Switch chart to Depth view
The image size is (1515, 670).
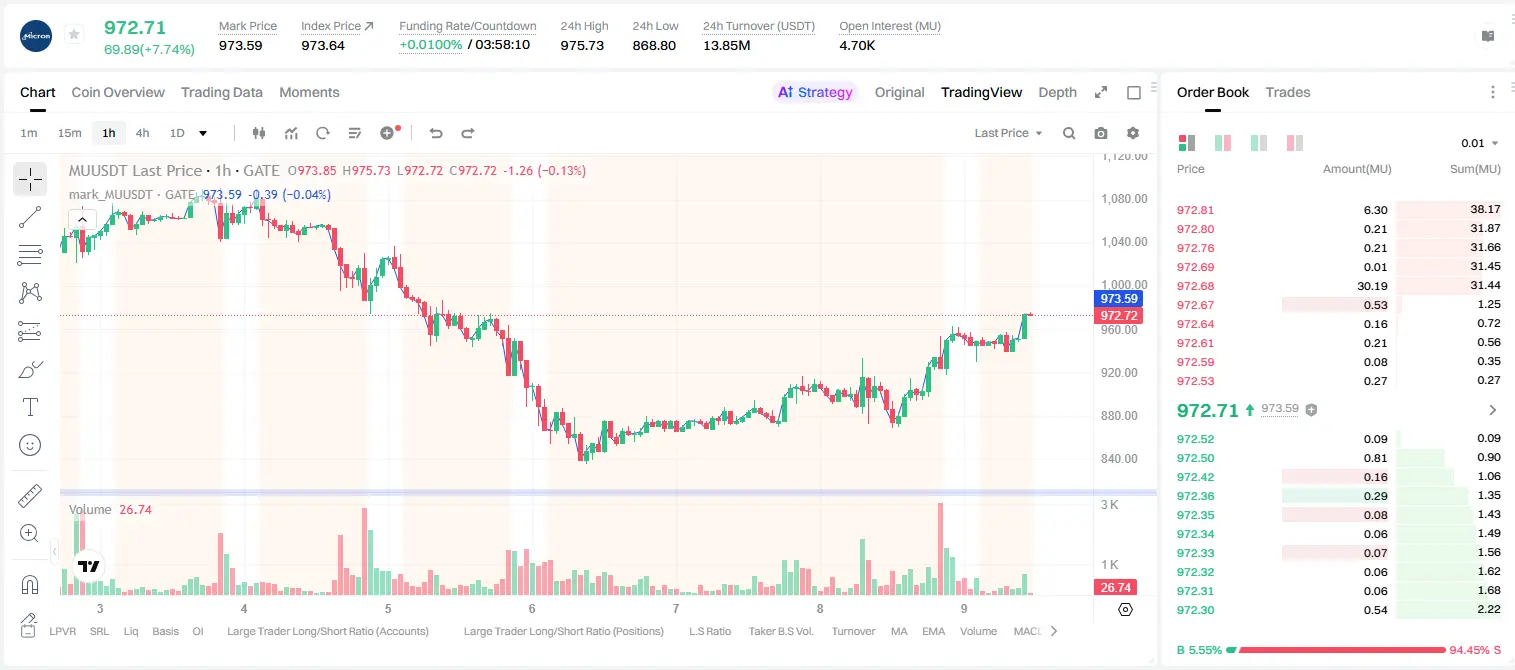coord(1057,92)
